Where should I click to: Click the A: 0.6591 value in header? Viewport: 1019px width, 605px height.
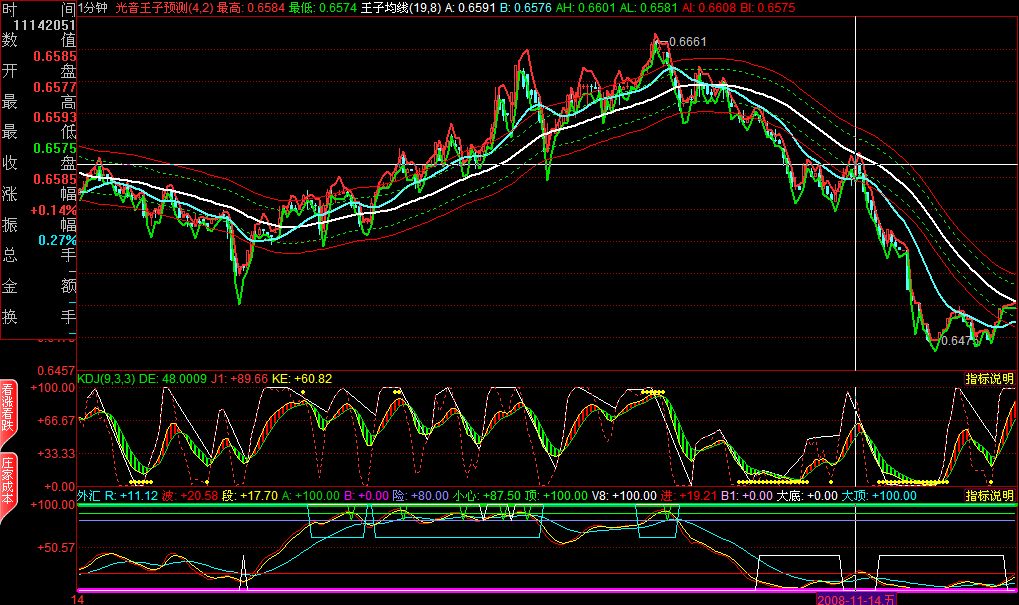click(x=470, y=8)
